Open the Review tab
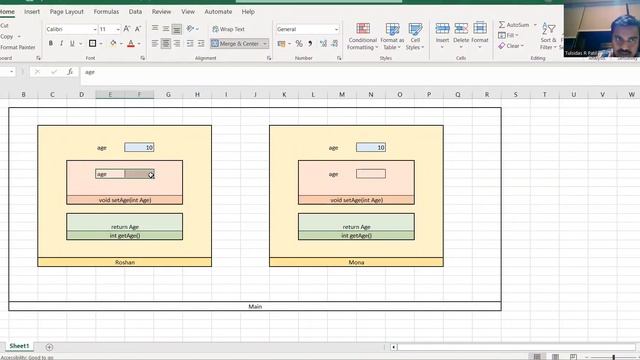Viewport: 640px width, 360px height. [161, 12]
